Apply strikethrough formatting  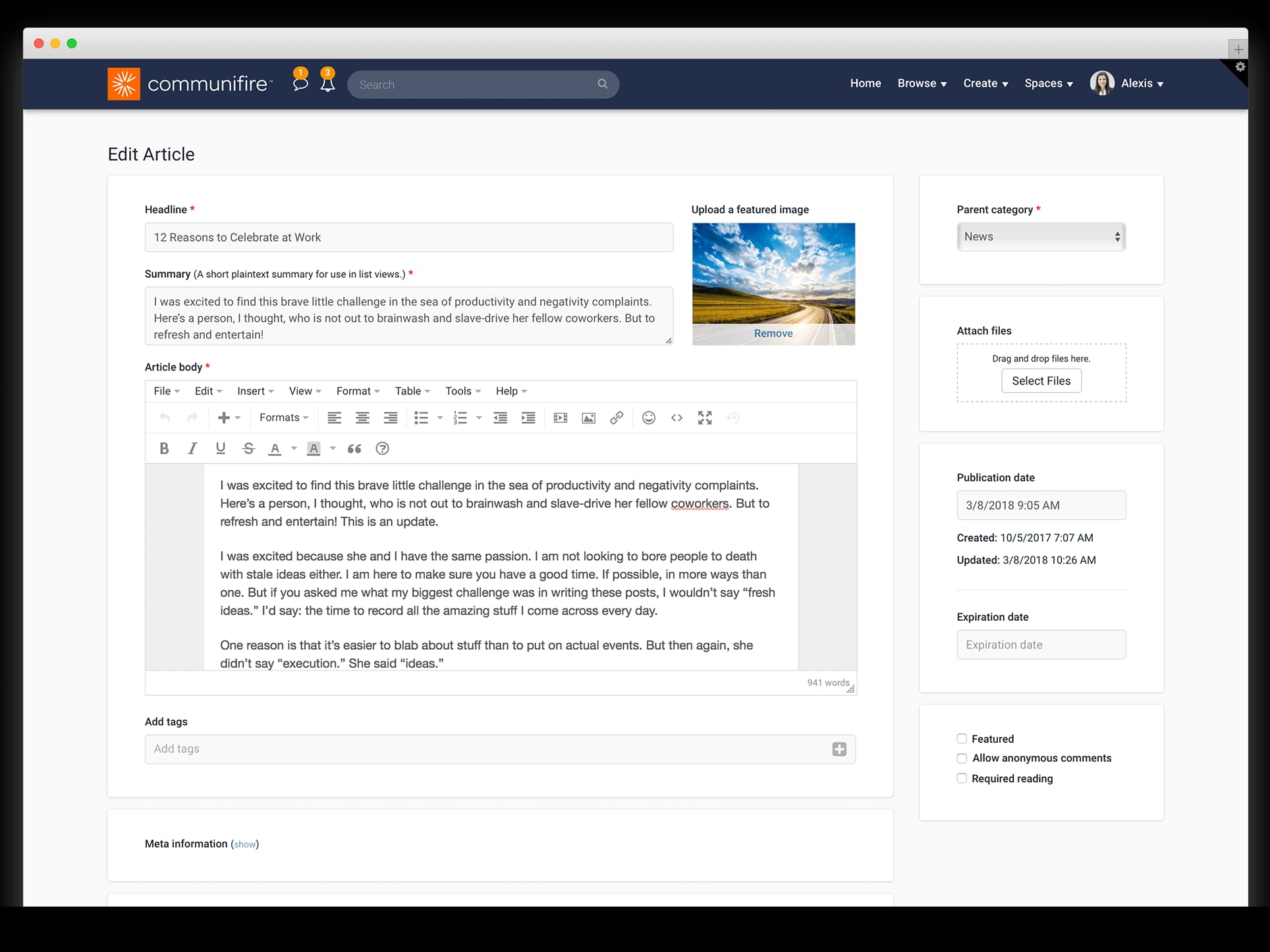(248, 448)
